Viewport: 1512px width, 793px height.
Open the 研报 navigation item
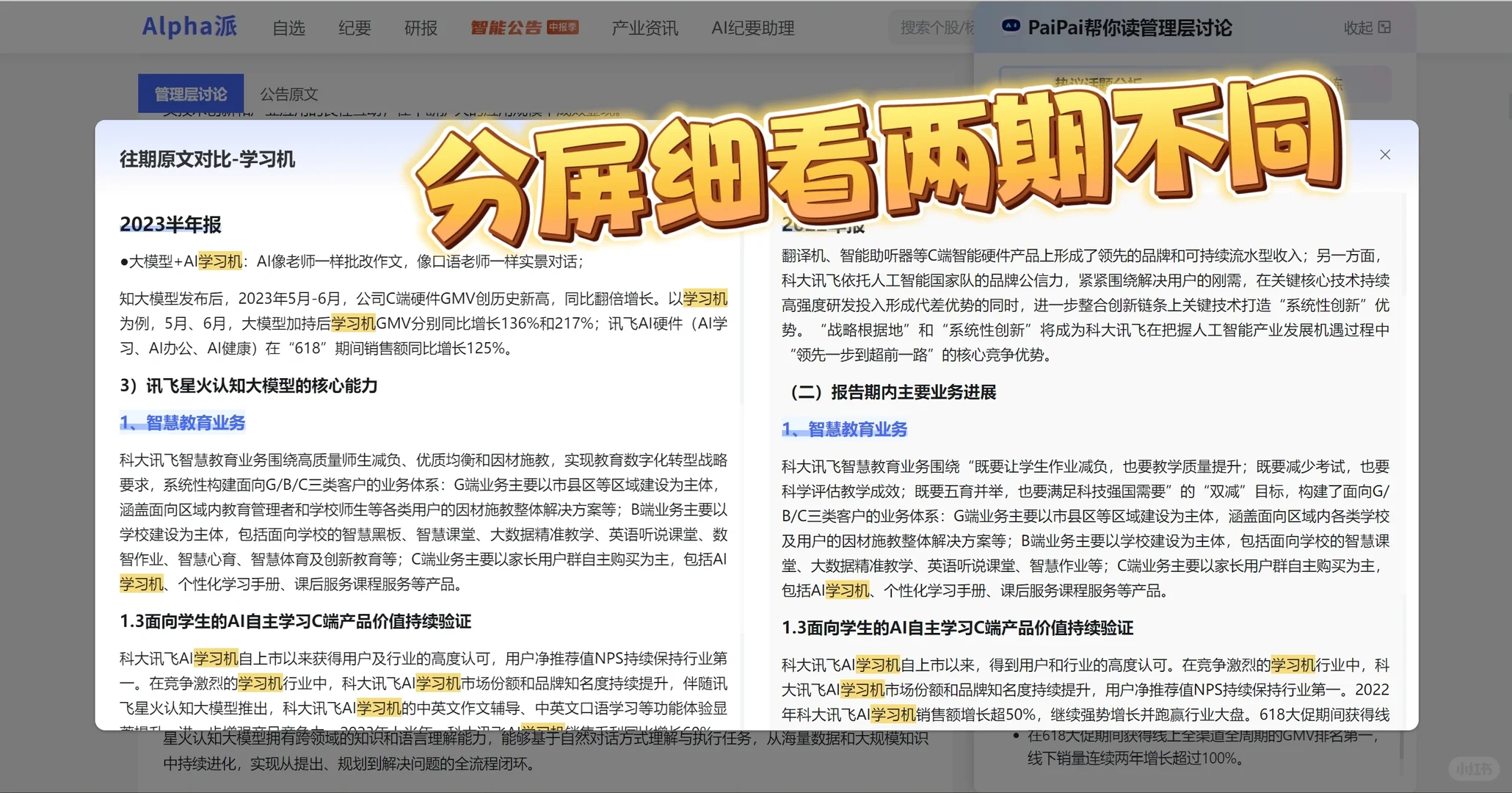click(x=420, y=28)
